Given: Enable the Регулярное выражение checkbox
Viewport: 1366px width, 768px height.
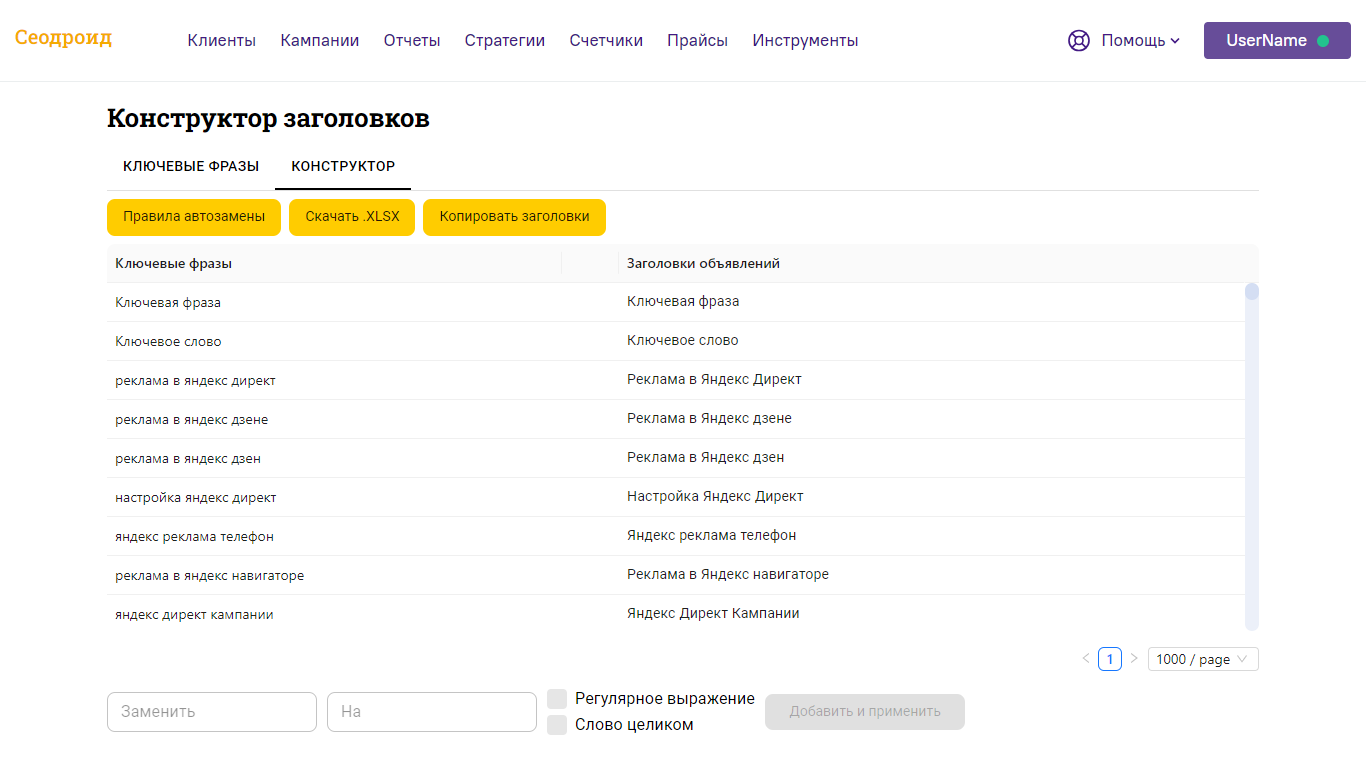Looking at the screenshot, I should pyautogui.click(x=557, y=699).
